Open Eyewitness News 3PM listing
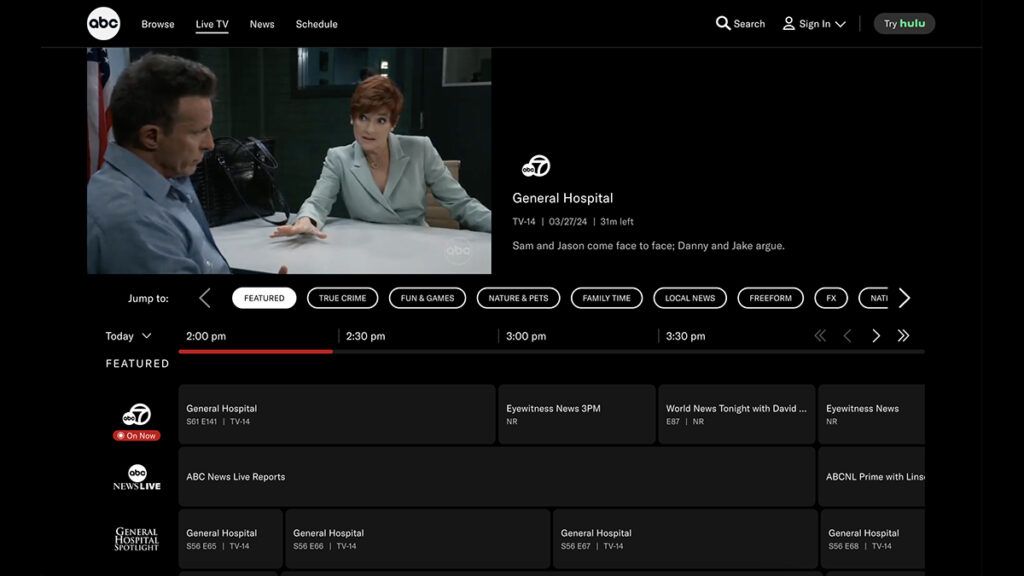The image size is (1024, 576). 577,414
